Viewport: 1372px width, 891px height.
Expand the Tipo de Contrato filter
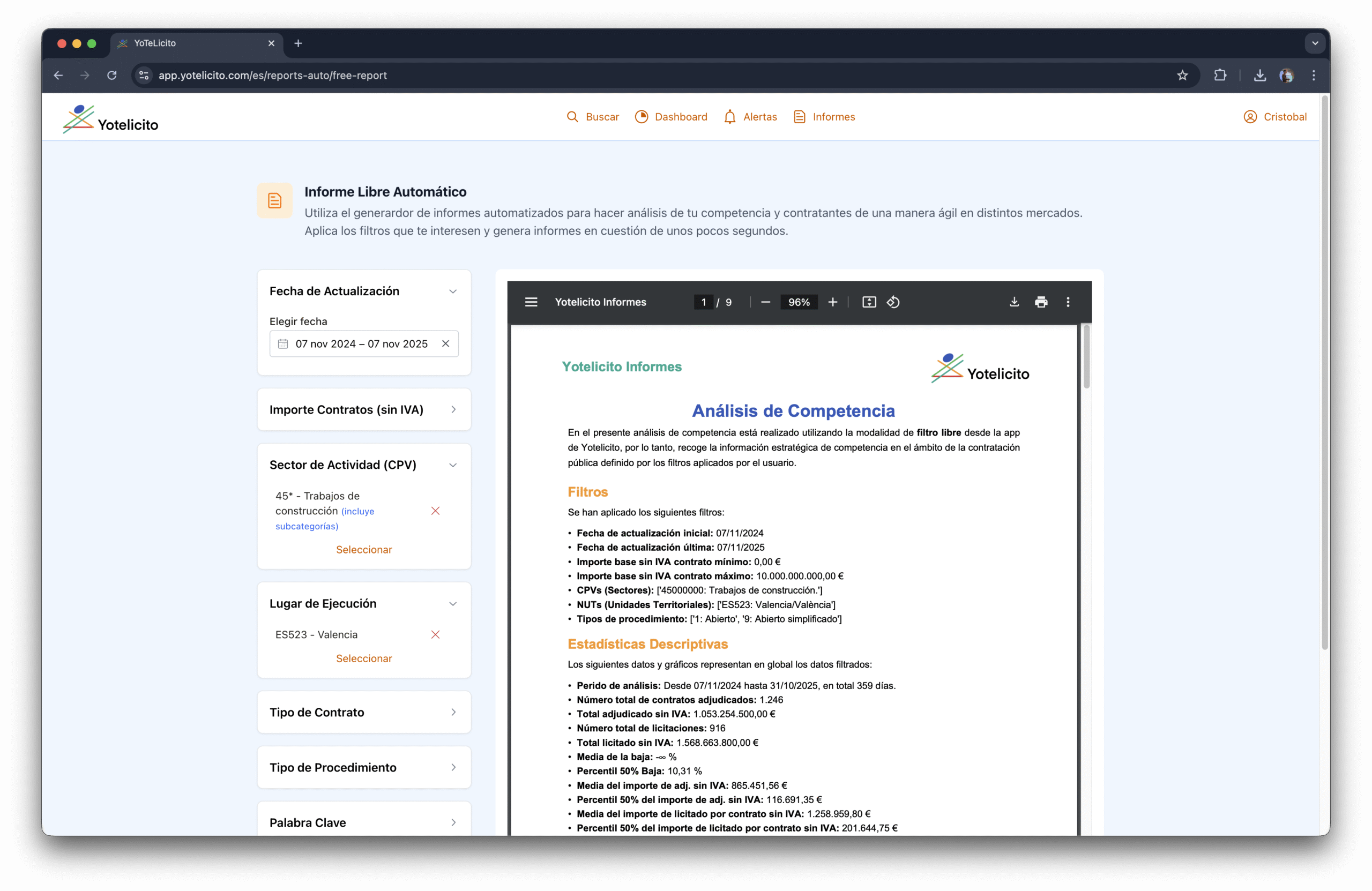[452, 712]
